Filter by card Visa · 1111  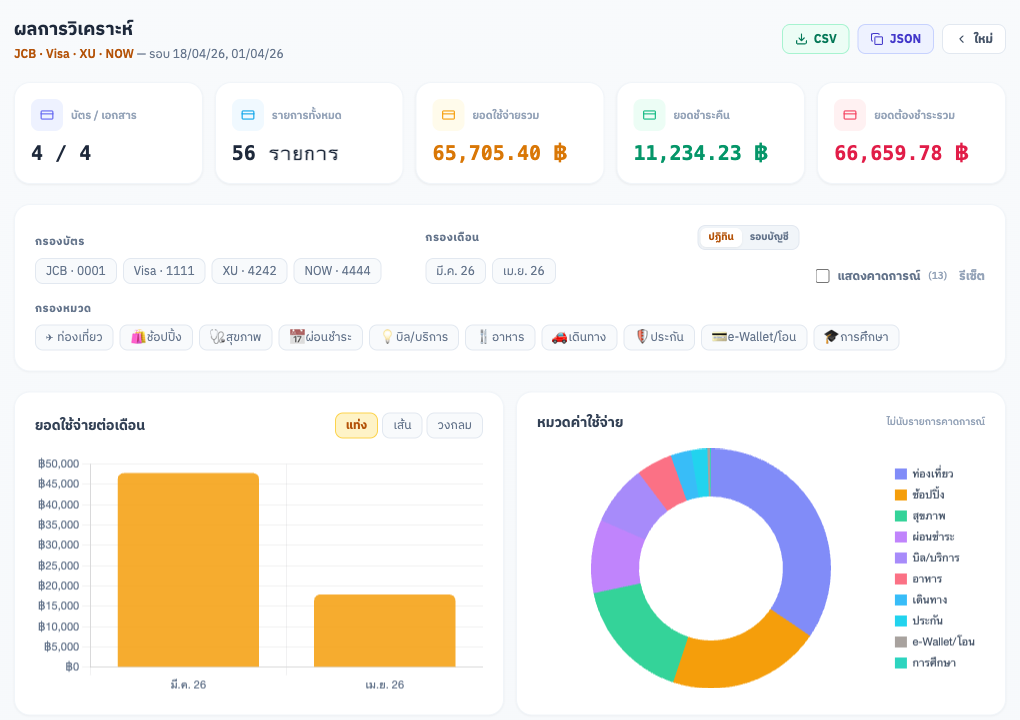click(x=164, y=271)
